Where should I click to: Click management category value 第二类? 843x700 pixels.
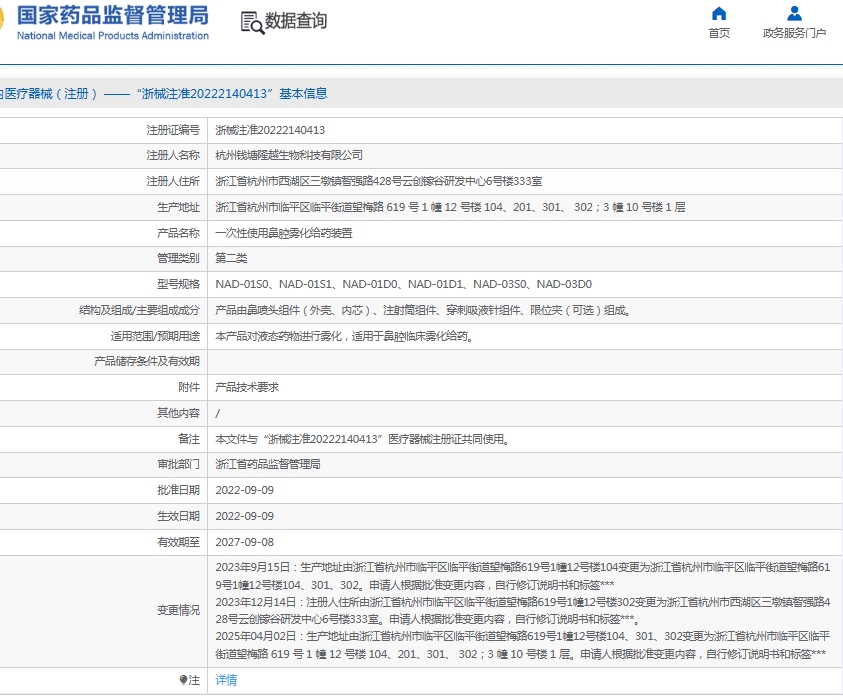coord(231,258)
